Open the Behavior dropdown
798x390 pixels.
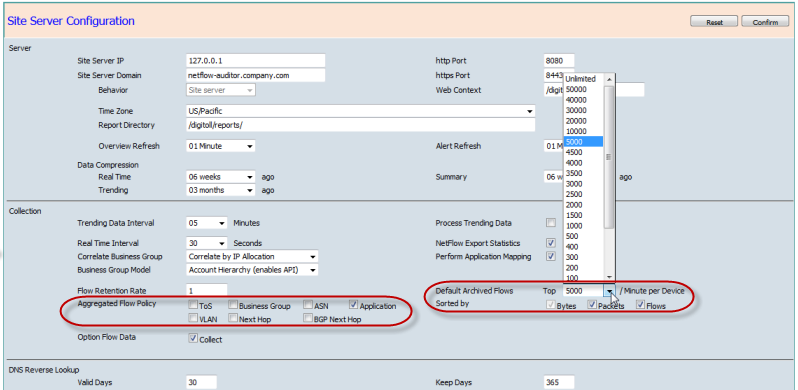(221, 90)
